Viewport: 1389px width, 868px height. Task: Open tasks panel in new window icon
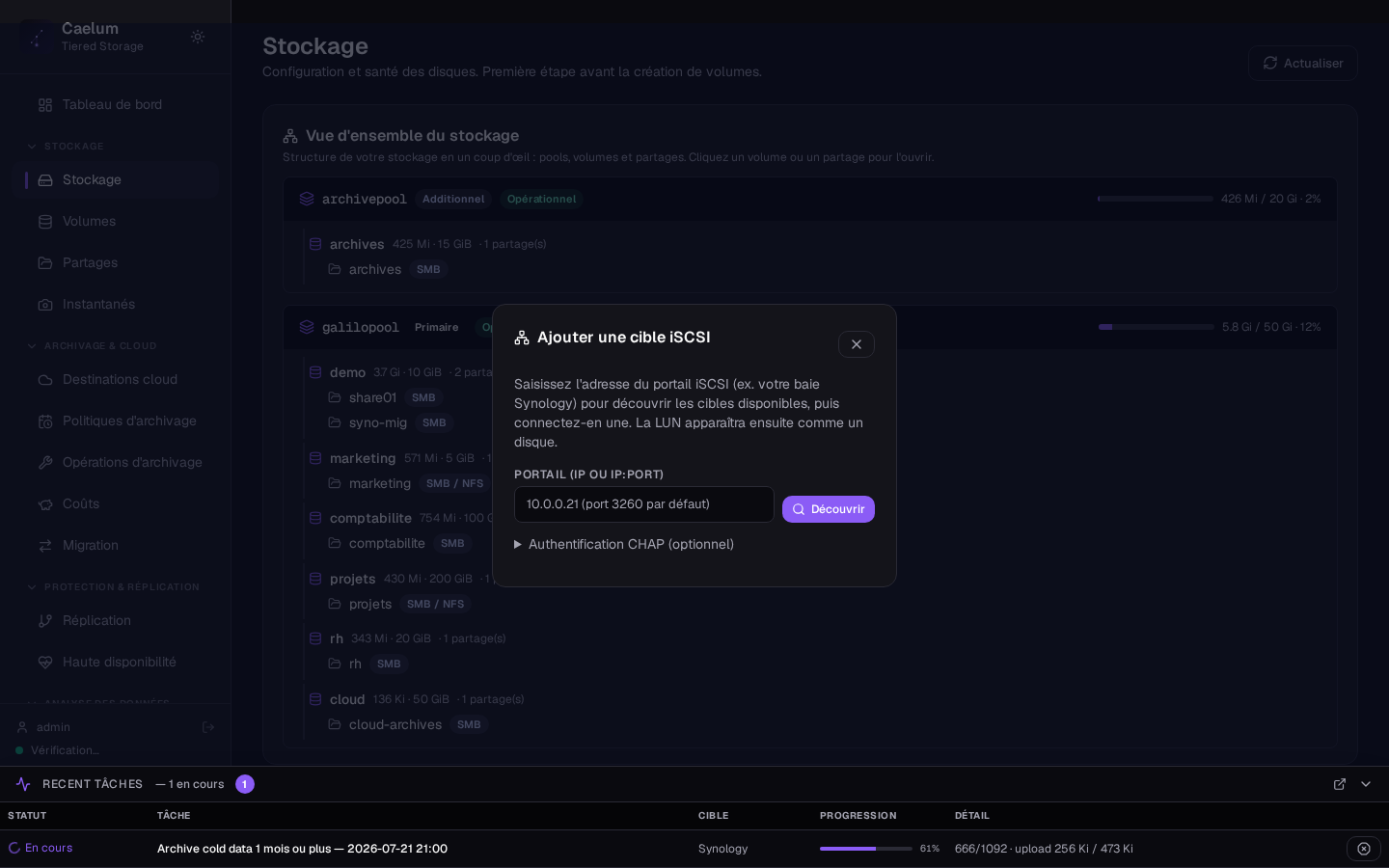tap(1340, 784)
